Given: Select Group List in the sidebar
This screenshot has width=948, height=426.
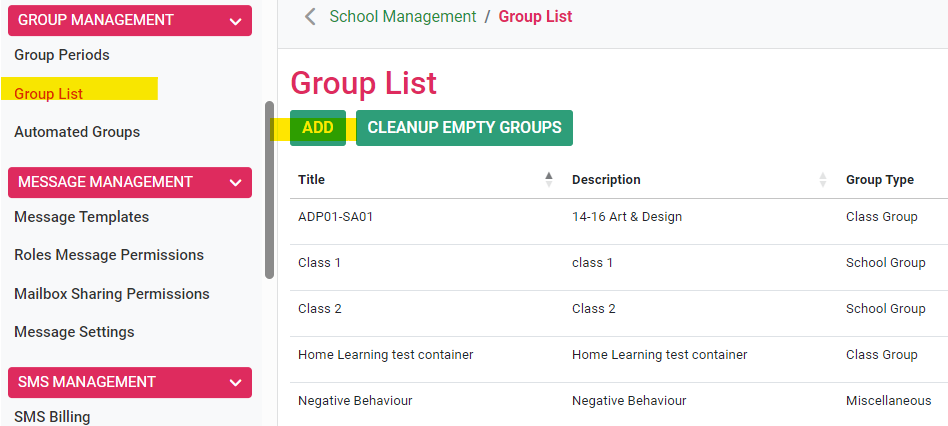Looking at the screenshot, I should [48, 94].
